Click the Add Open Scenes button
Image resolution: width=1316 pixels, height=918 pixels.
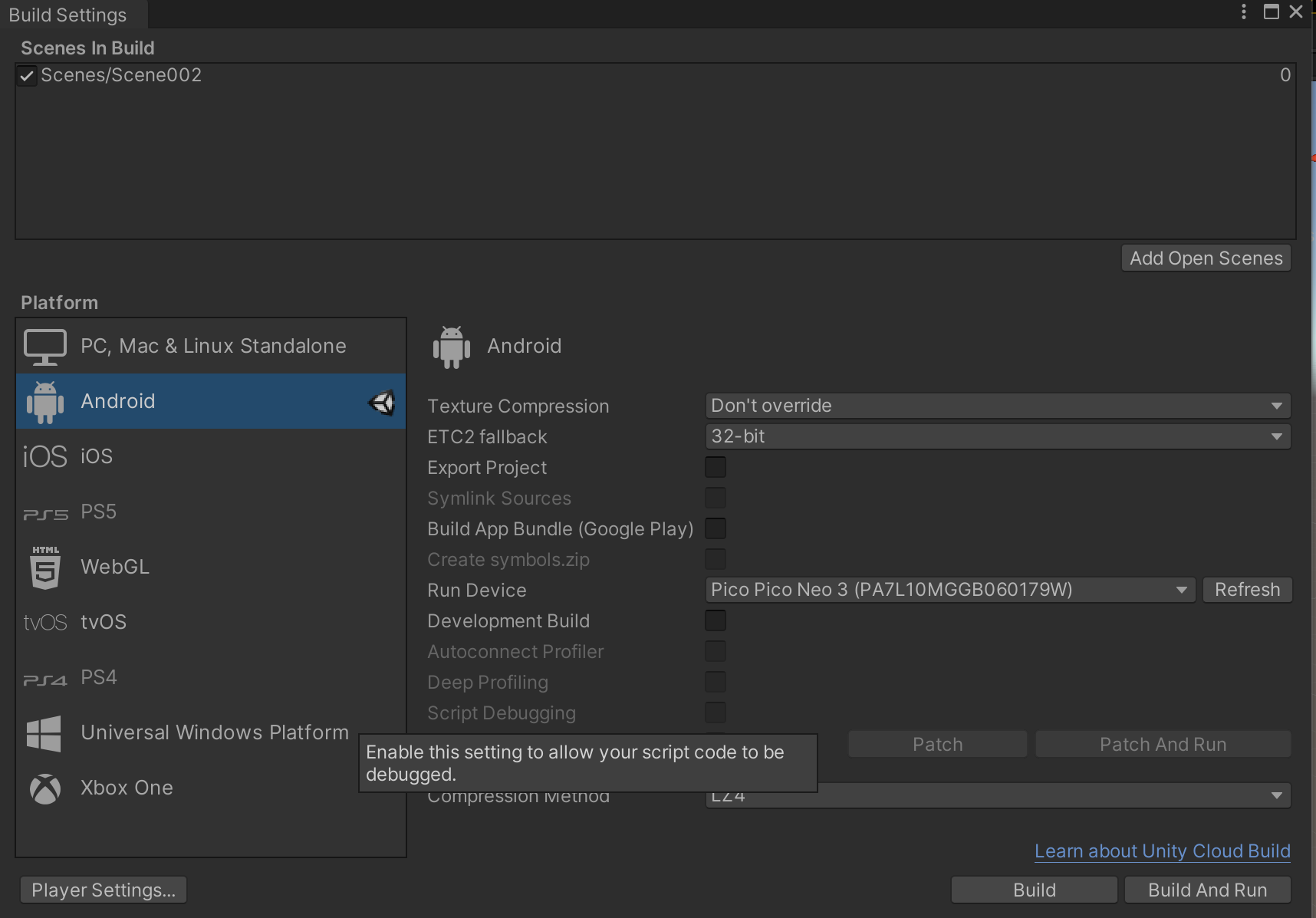pyautogui.click(x=1206, y=258)
